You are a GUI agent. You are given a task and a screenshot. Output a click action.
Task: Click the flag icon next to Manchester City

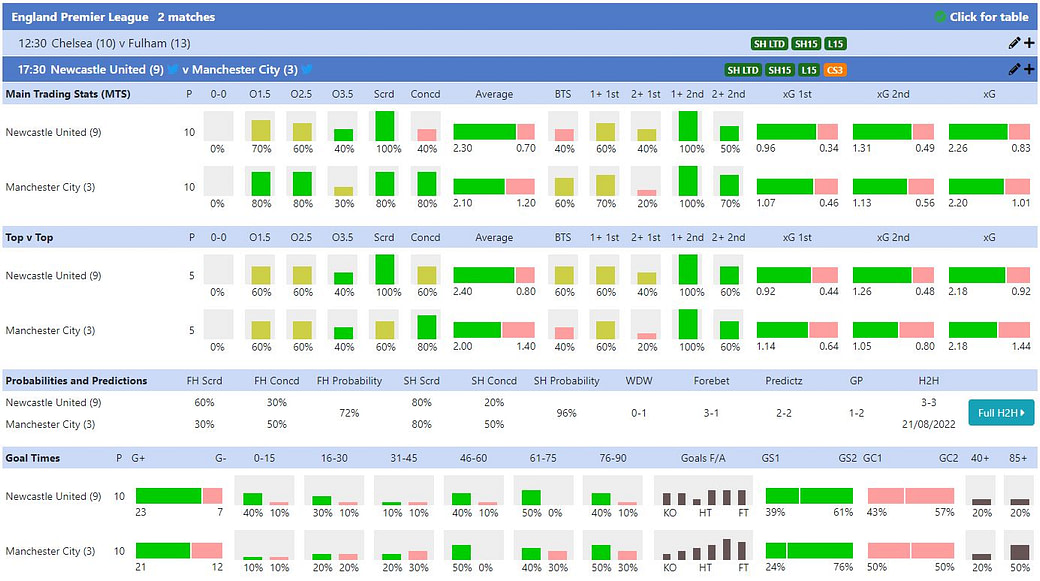coord(305,70)
